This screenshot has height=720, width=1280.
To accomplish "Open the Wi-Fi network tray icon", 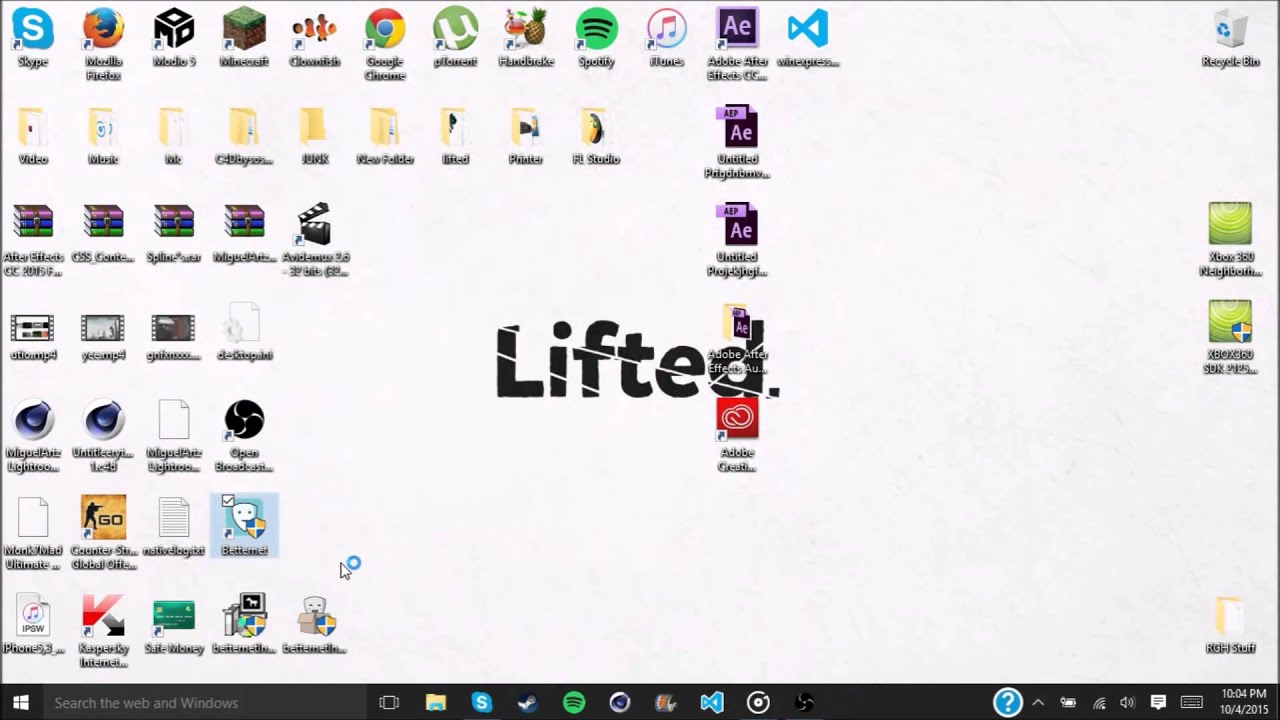I will pos(1098,703).
